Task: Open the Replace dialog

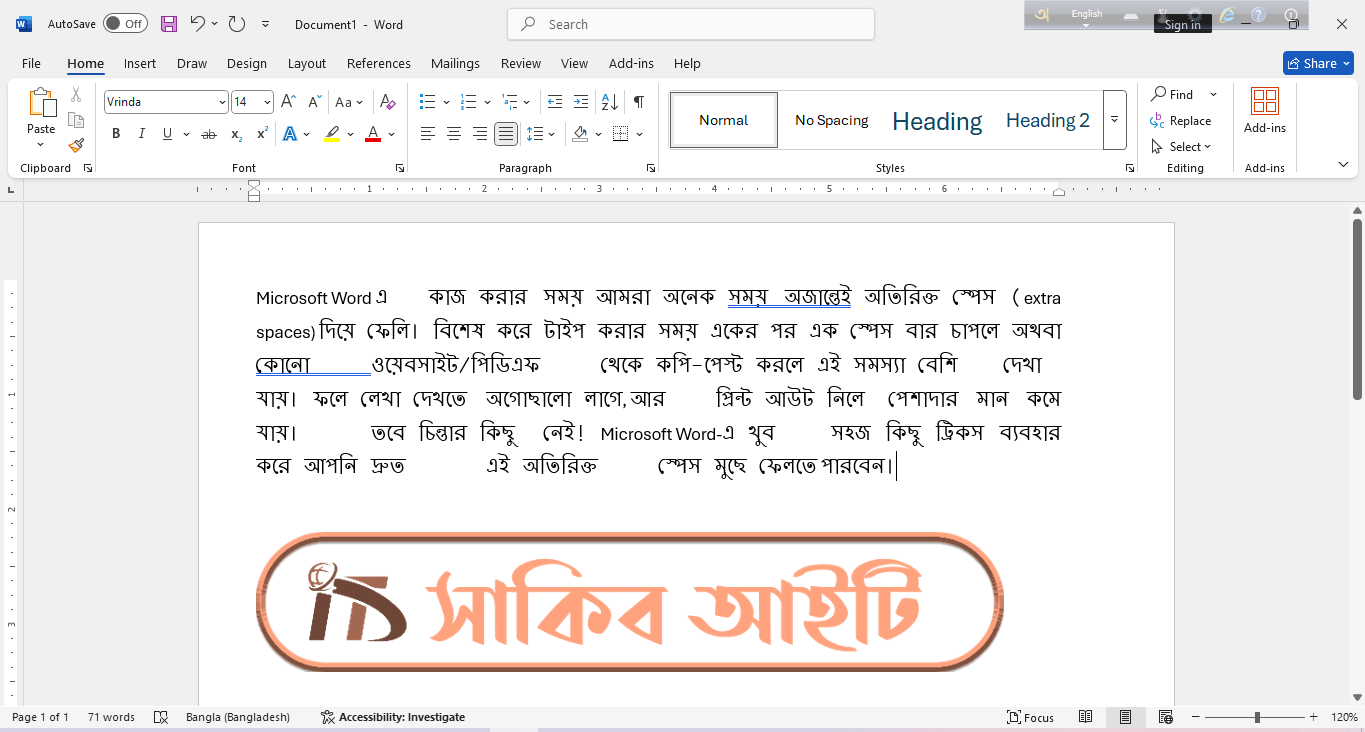Action: pos(1188,120)
